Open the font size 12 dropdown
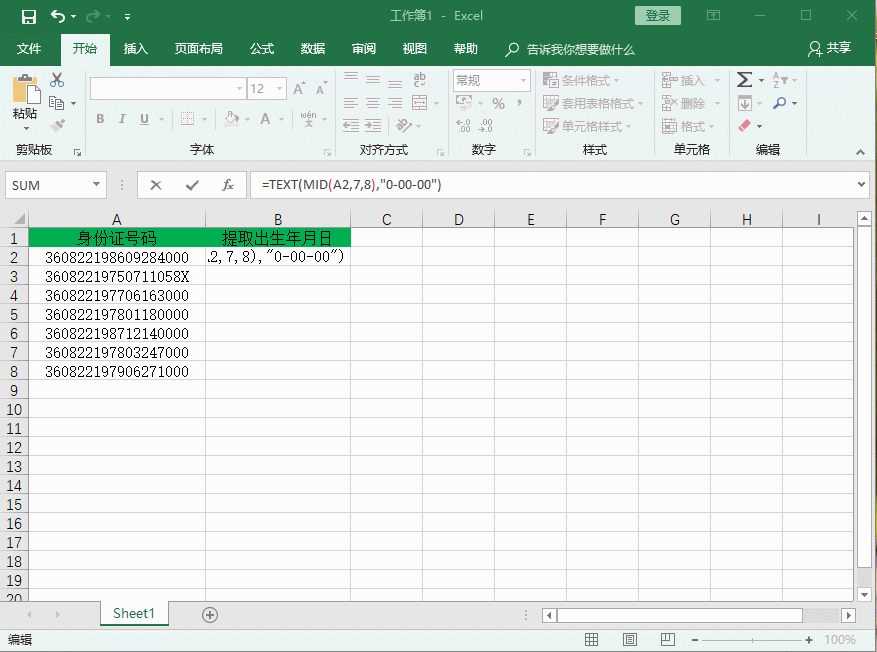This screenshot has height=652, width=877. [278, 88]
